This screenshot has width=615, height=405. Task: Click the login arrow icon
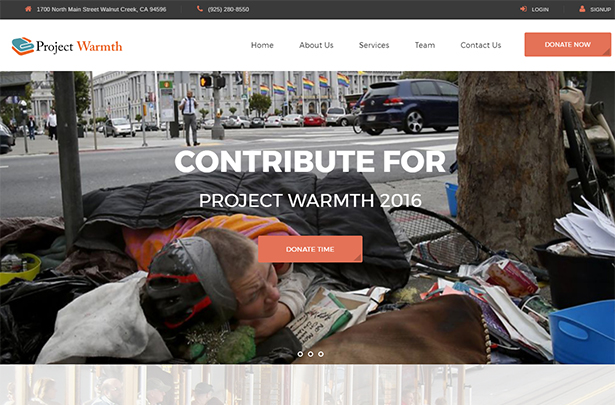click(523, 9)
